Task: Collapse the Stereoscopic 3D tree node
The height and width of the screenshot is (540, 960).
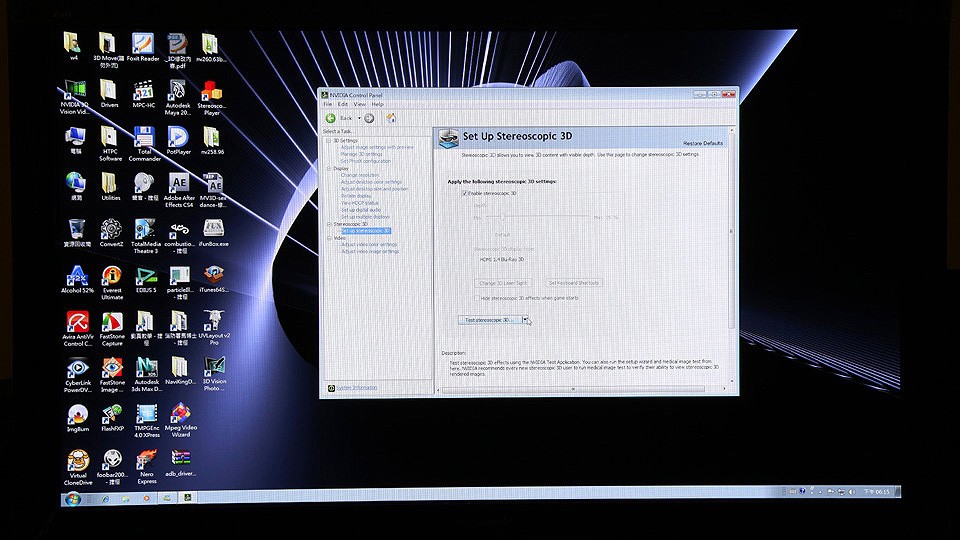Action: coord(329,224)
